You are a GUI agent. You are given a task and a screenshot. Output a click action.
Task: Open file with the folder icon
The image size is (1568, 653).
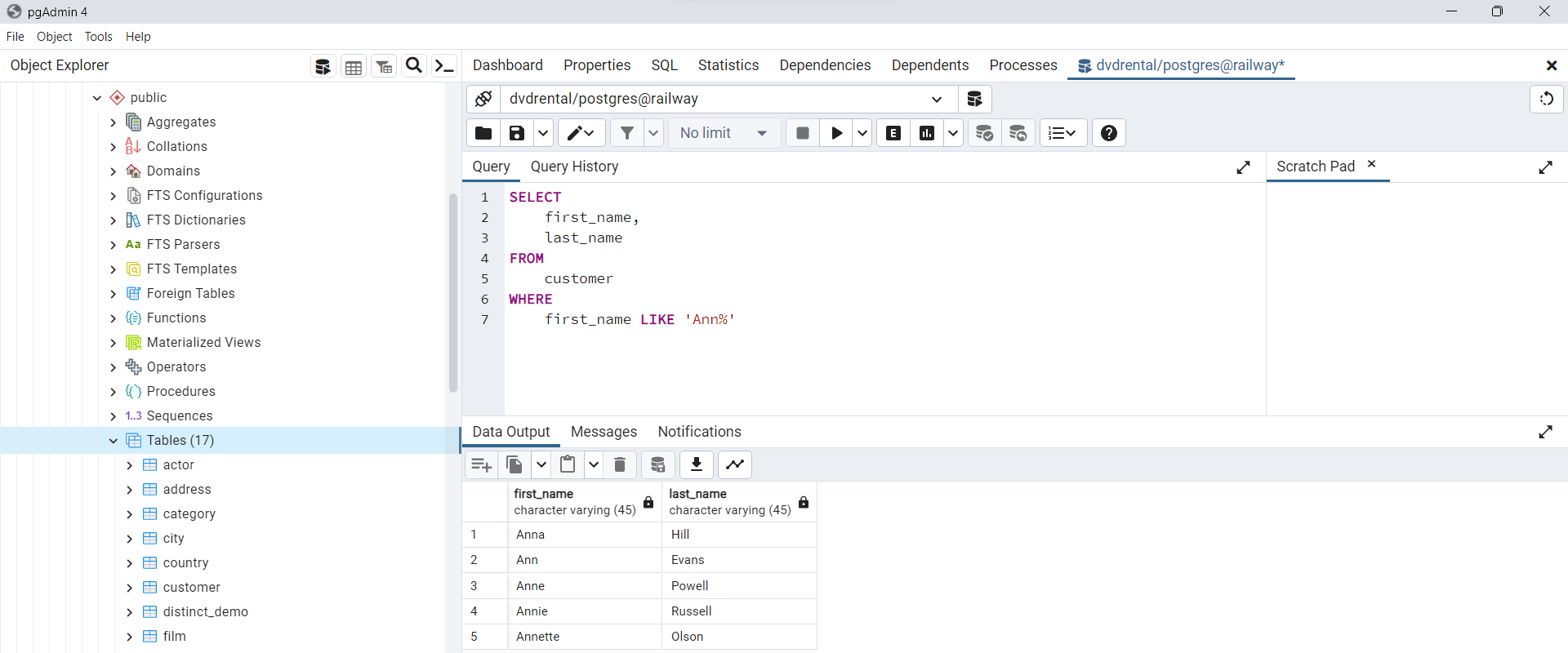click(x=483, y=133)
